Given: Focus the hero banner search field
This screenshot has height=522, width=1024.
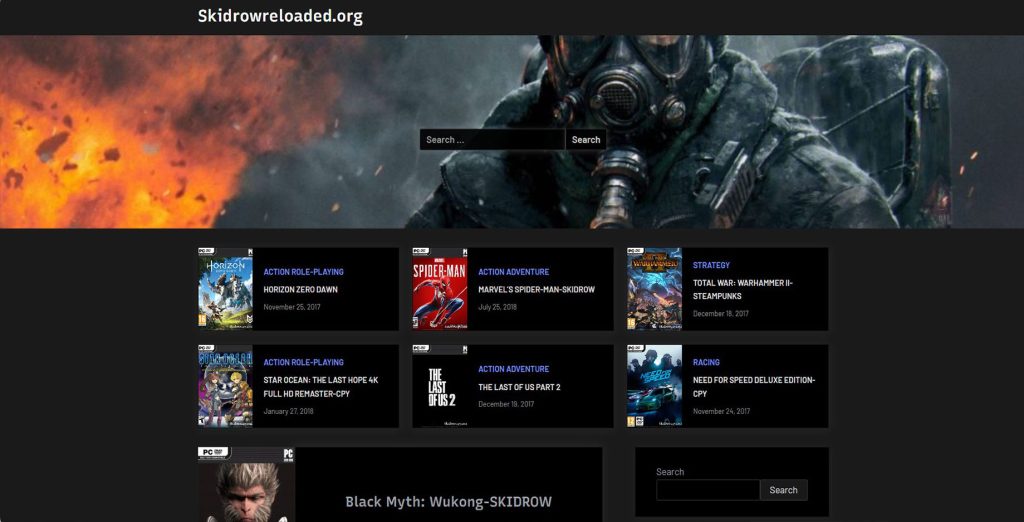Looking at the screenshot, I should (492, 139).
